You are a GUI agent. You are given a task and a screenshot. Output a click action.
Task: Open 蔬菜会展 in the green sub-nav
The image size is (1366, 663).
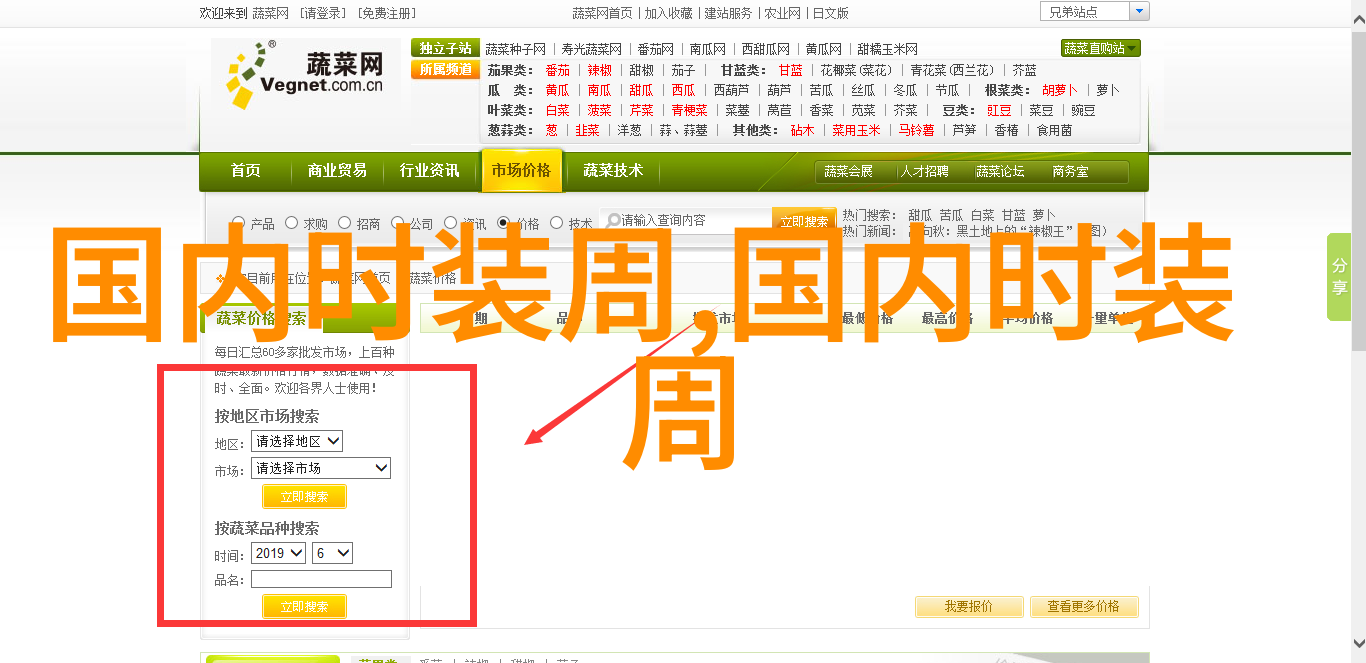[848, 172]
